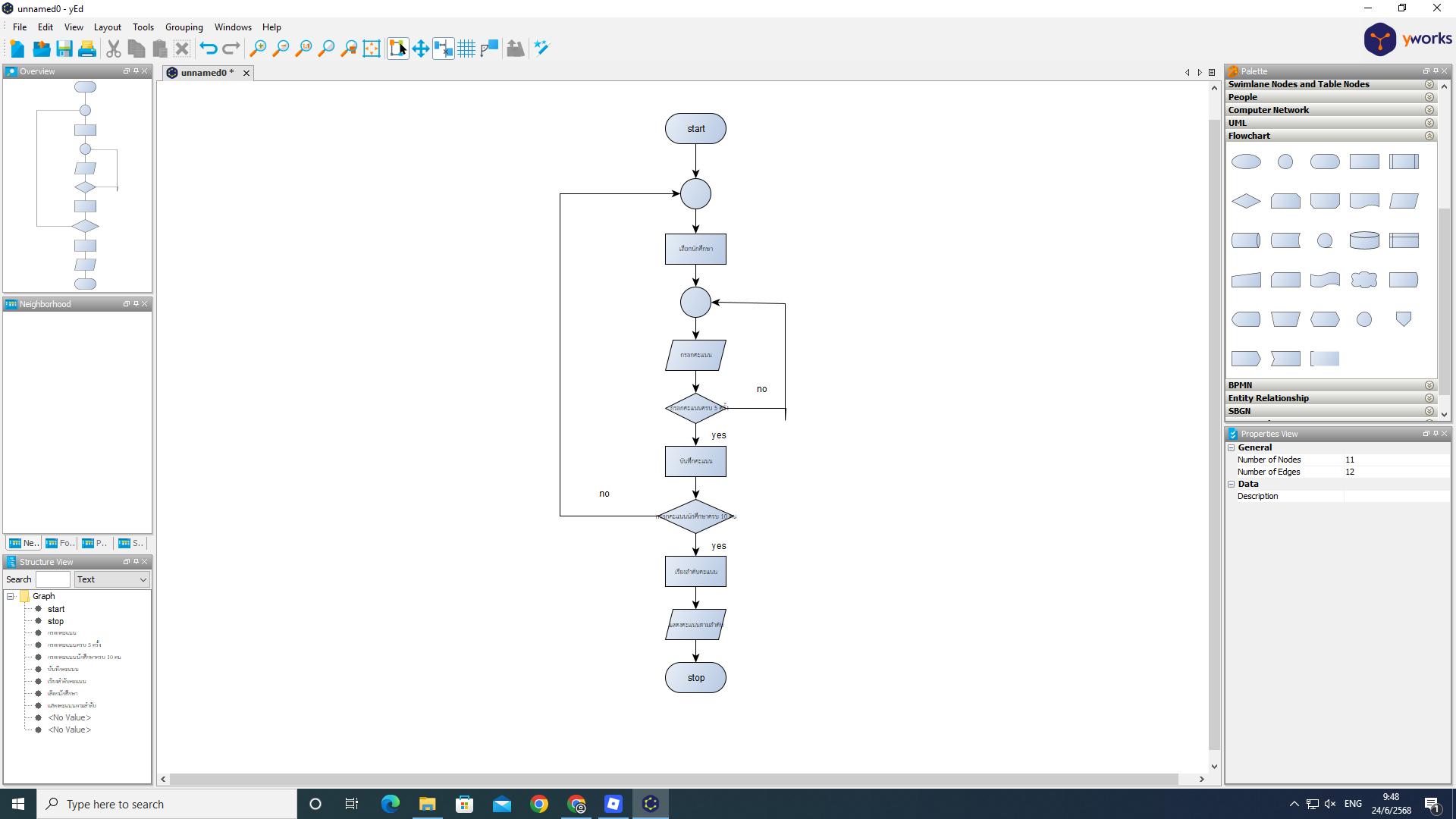This screenshot has width=1456, height=819.
Task: Click the magic wand properties mapper icon
Action: click(541, 49)
